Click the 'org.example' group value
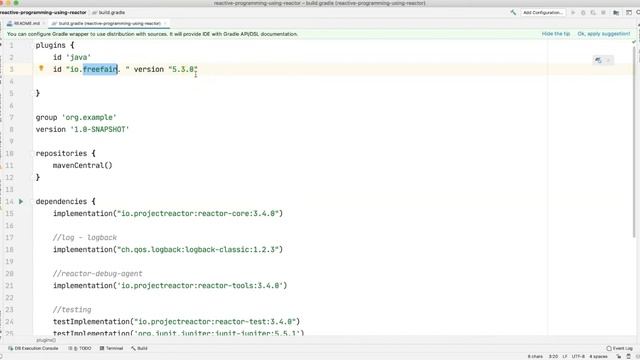 point(89,118)
